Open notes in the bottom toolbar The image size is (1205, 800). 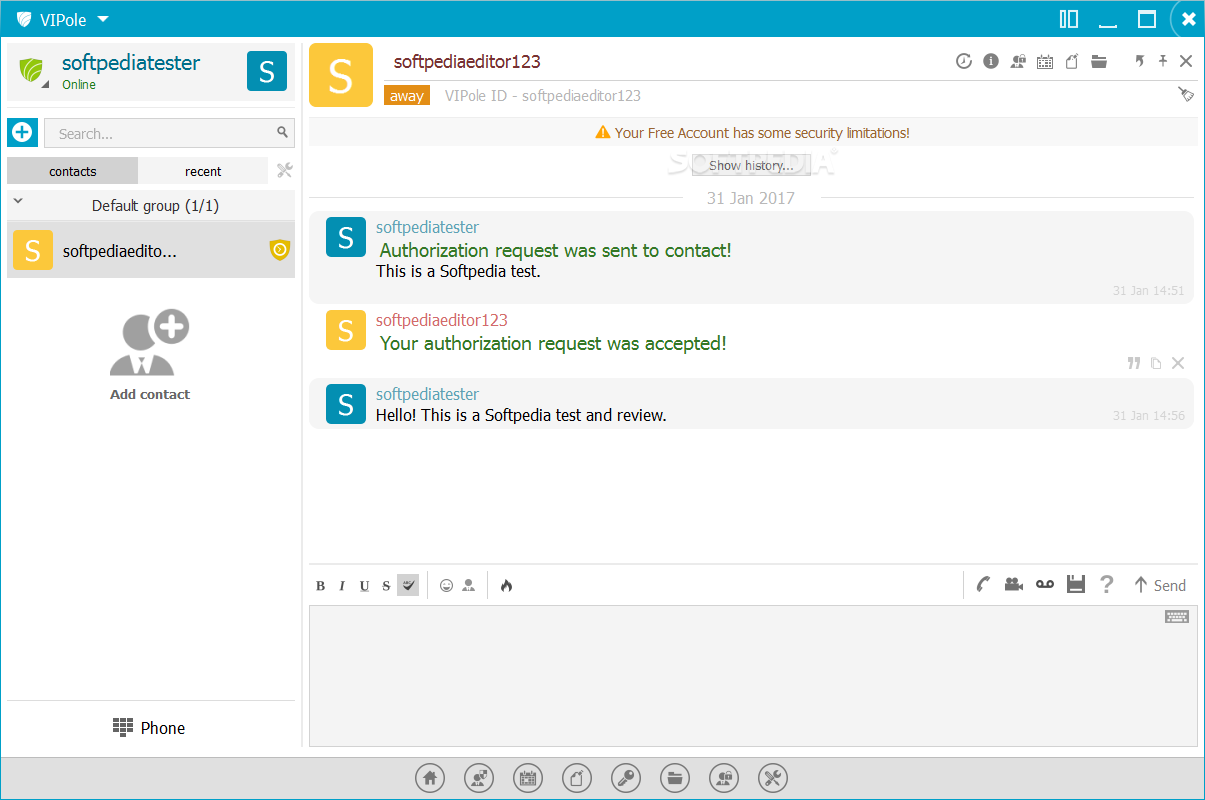(577, 777)
